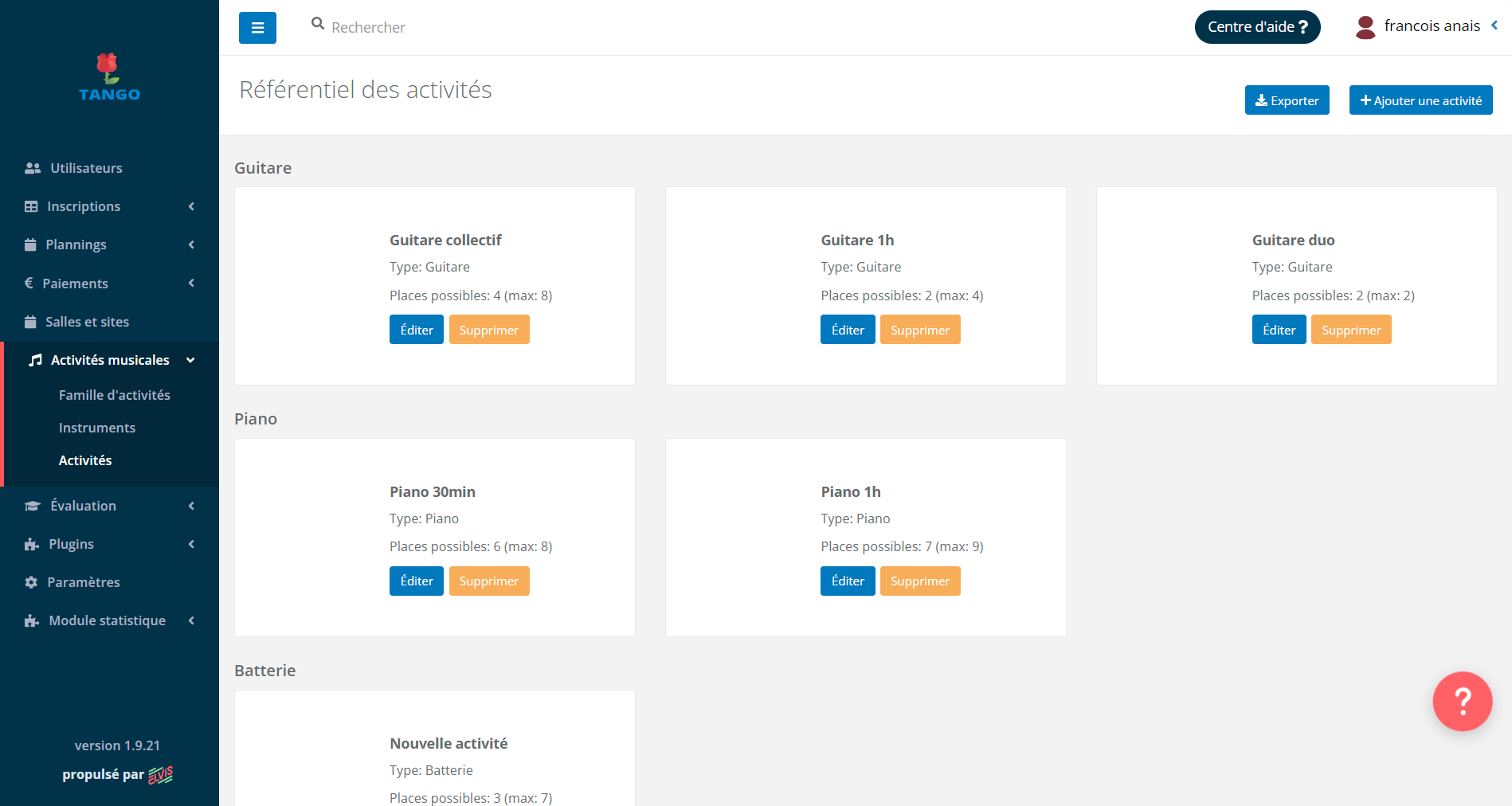Click the version 1.9.21 text

(x=117, y=745)
